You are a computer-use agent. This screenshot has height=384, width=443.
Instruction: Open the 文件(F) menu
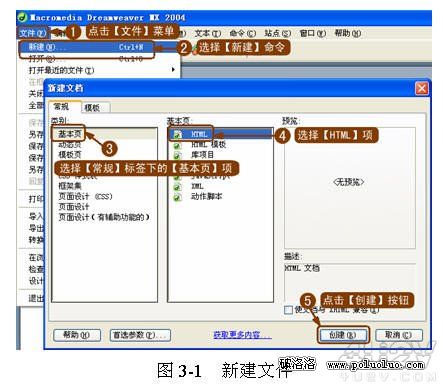pyautogui.click(x=33, y=33)
